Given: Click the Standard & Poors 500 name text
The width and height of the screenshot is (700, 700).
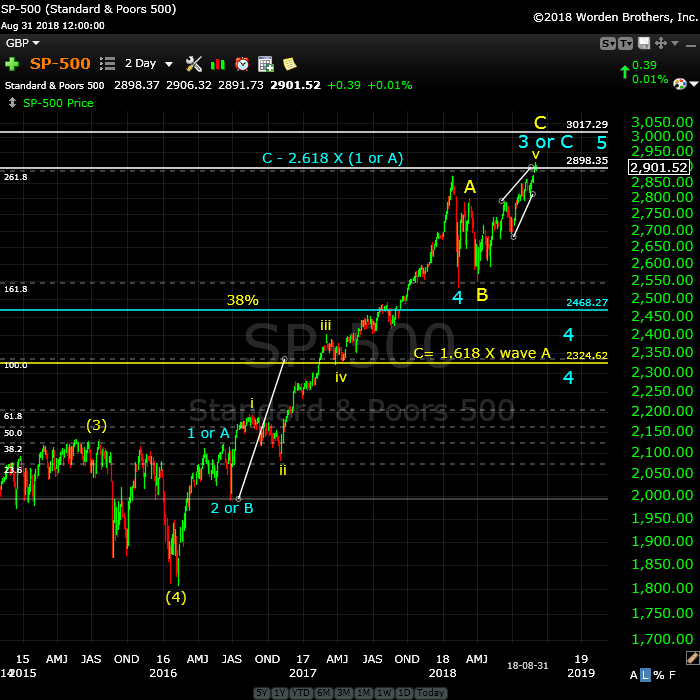Looking at the screenshot, I should (54, 85).
